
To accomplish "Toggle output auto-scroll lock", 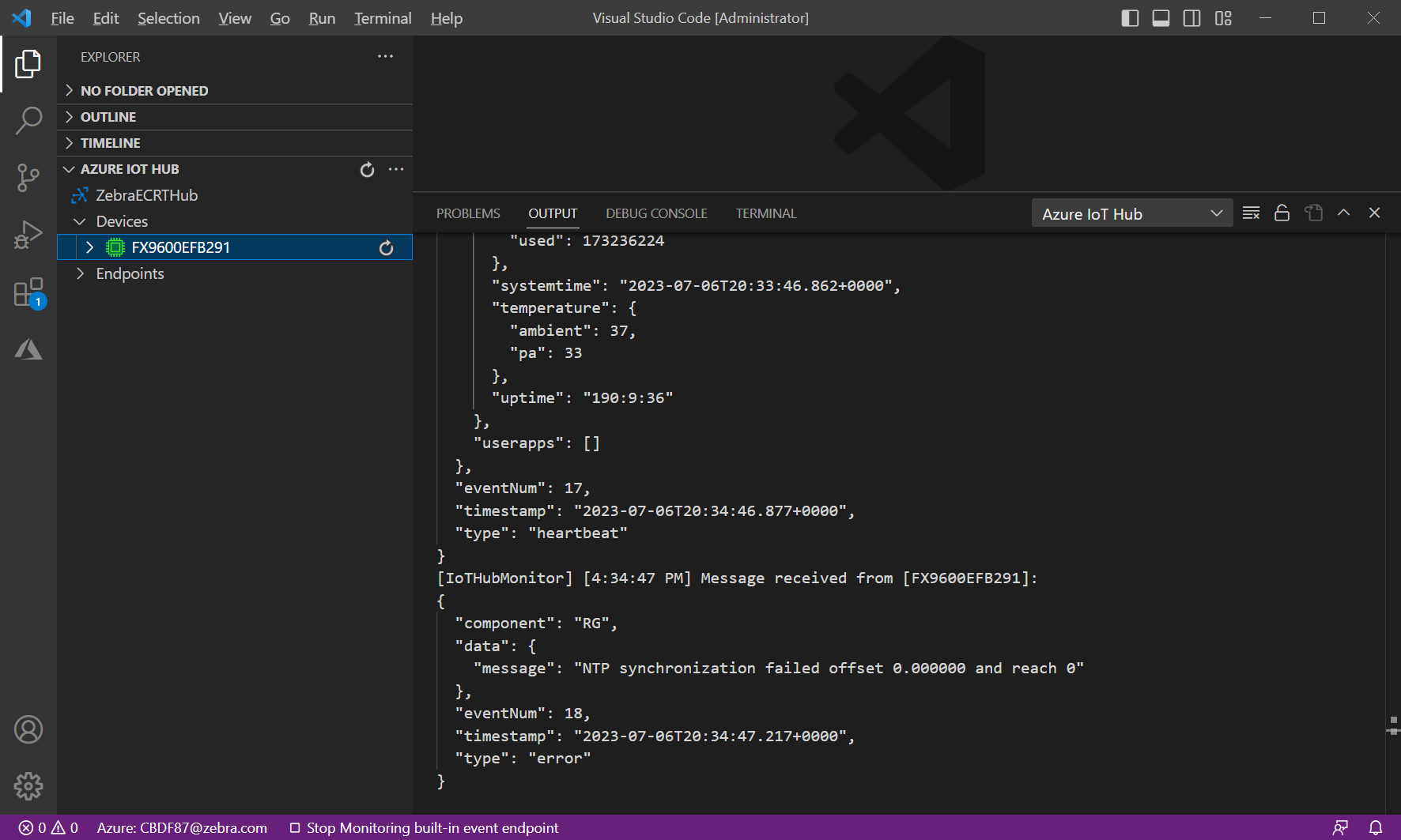I will [x=1282, y=213].
